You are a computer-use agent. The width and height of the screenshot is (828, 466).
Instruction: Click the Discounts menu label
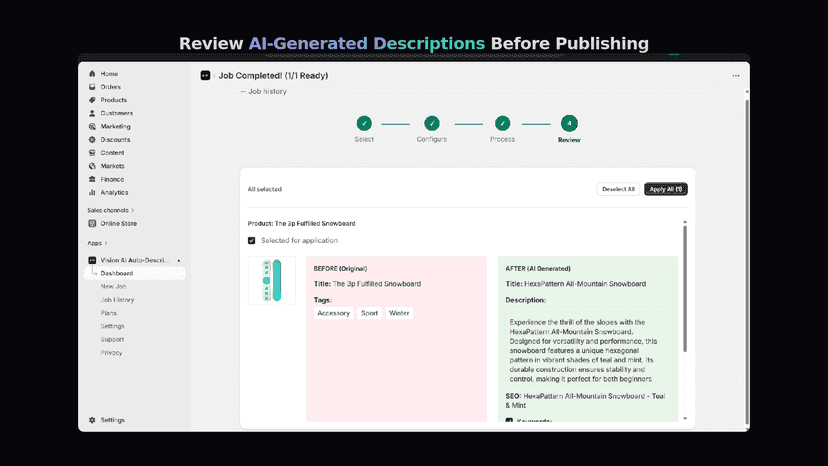tap(115, 139)
